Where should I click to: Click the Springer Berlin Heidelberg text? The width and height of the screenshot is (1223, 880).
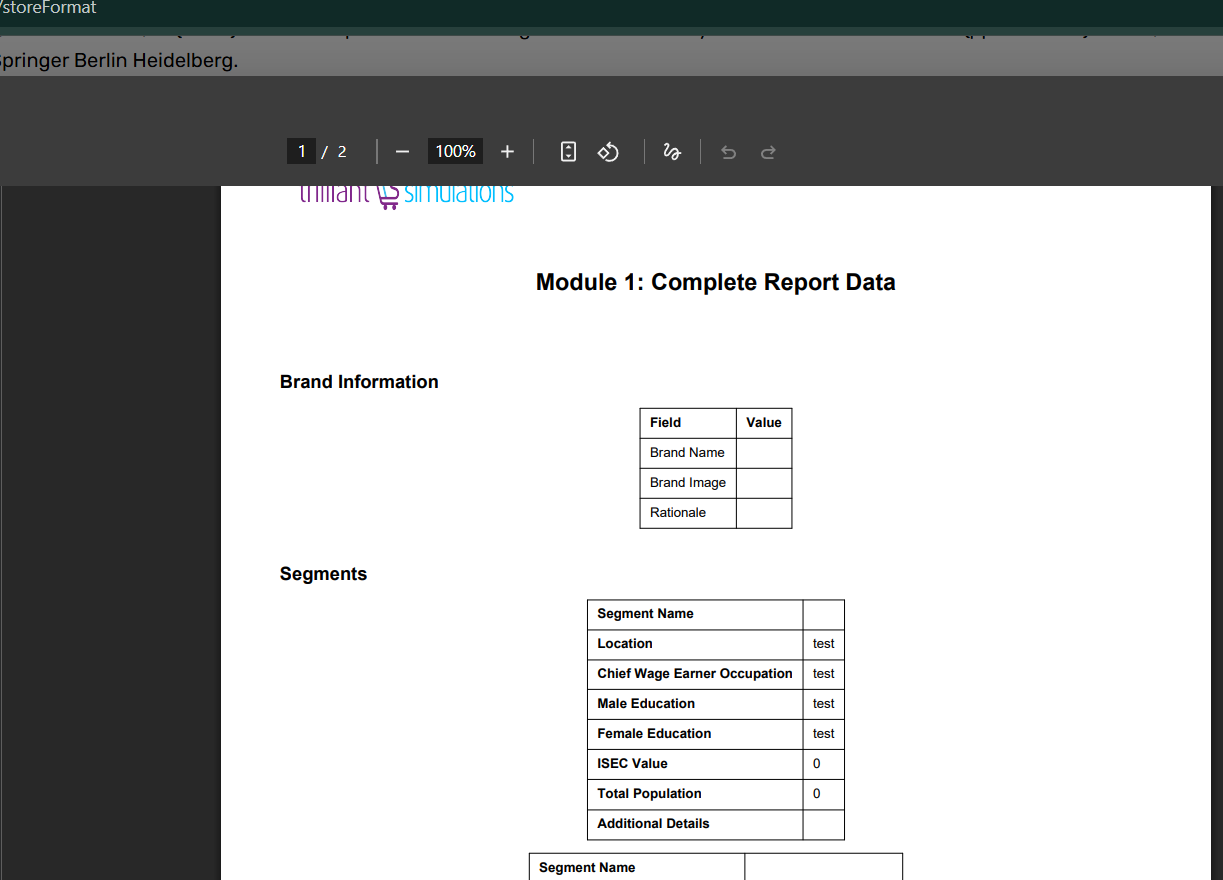[118, 61]
